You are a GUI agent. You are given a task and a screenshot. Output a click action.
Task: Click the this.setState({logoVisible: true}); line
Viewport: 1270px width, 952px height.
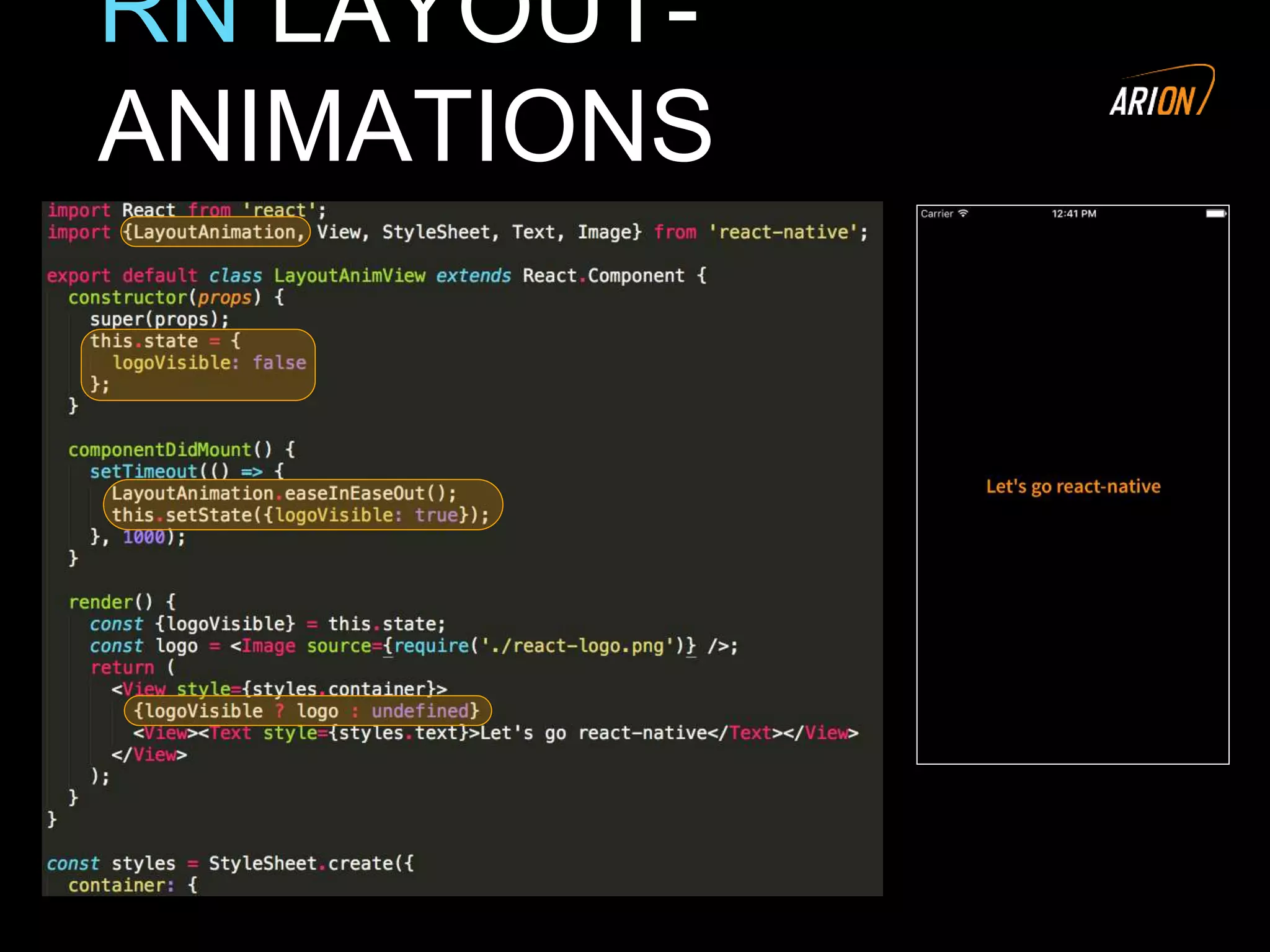(x=300, y=515)
